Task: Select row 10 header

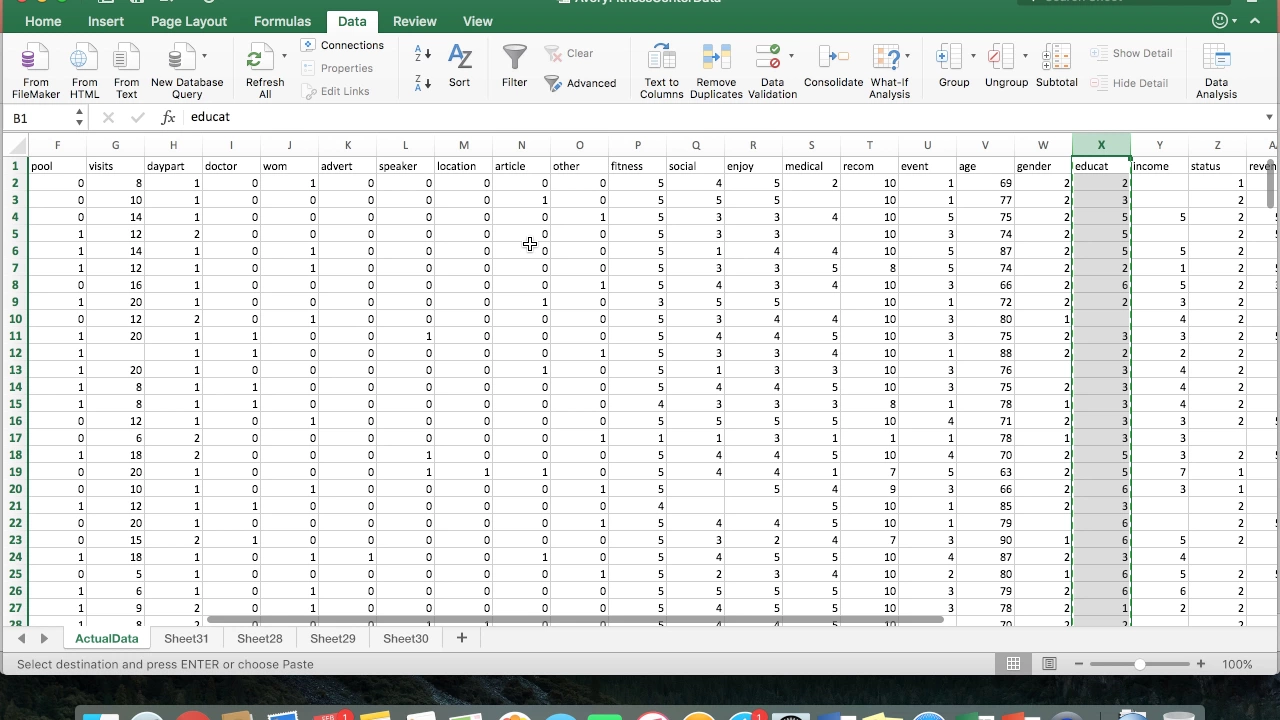Action: click(x=15, y=319)
